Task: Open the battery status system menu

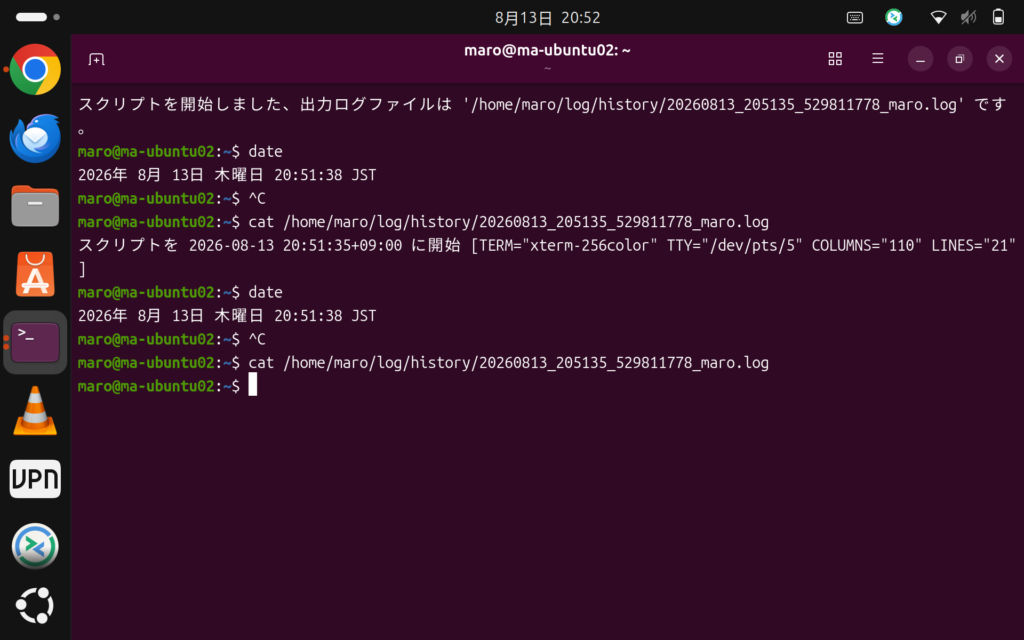Action: [998, 17]
